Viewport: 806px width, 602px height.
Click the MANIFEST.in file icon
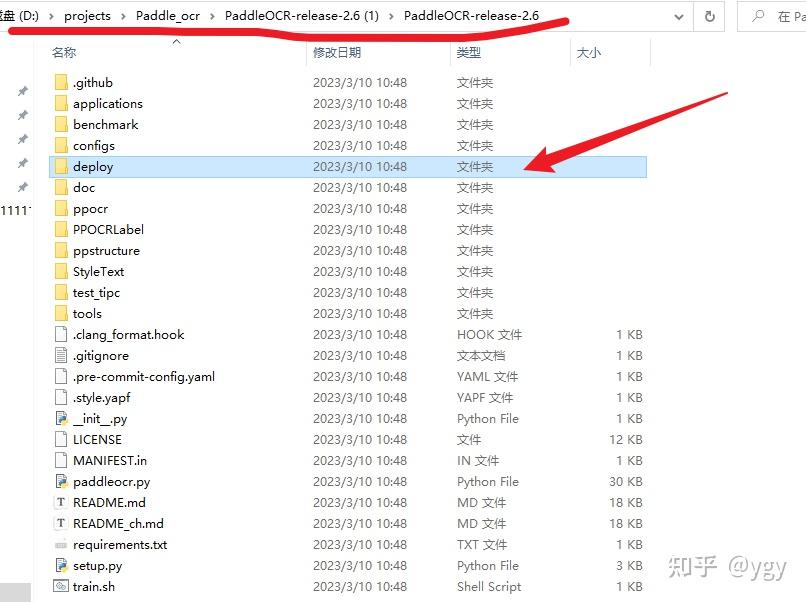pyautogui.click(x=61, y=461)
